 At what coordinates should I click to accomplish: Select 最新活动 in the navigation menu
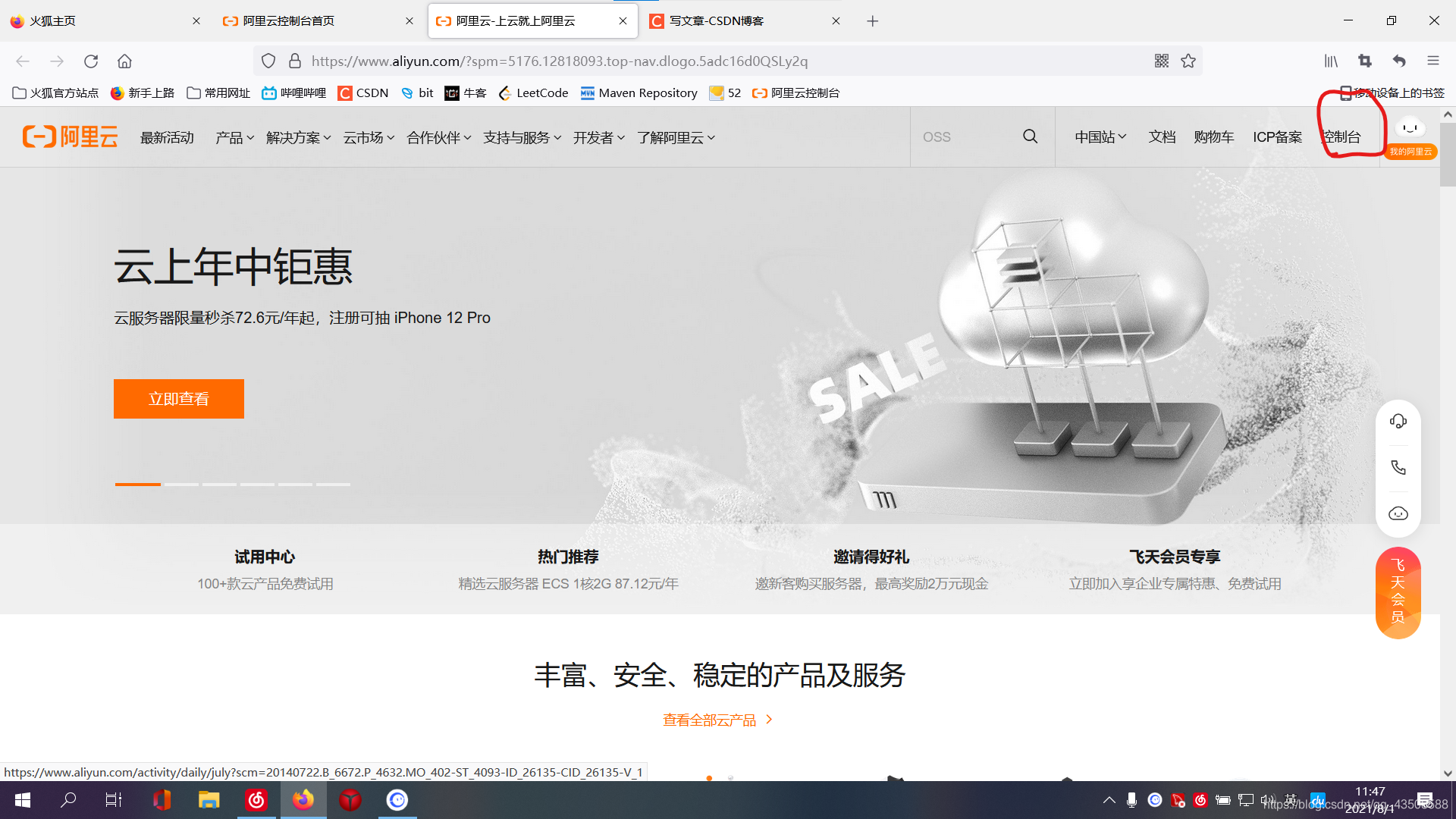(x=167, y=137)
